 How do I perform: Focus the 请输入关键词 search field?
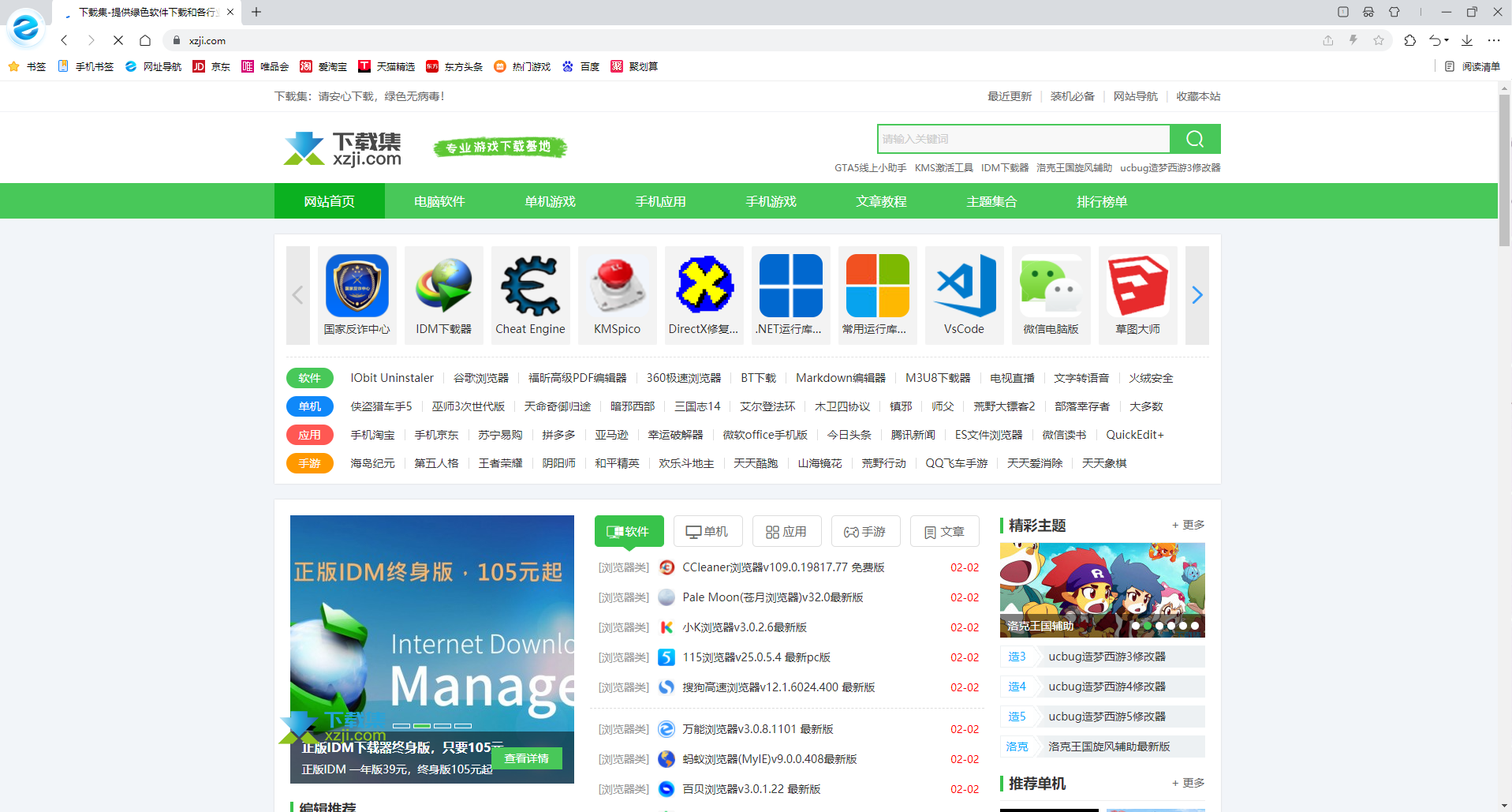(x=1024, y=139)
